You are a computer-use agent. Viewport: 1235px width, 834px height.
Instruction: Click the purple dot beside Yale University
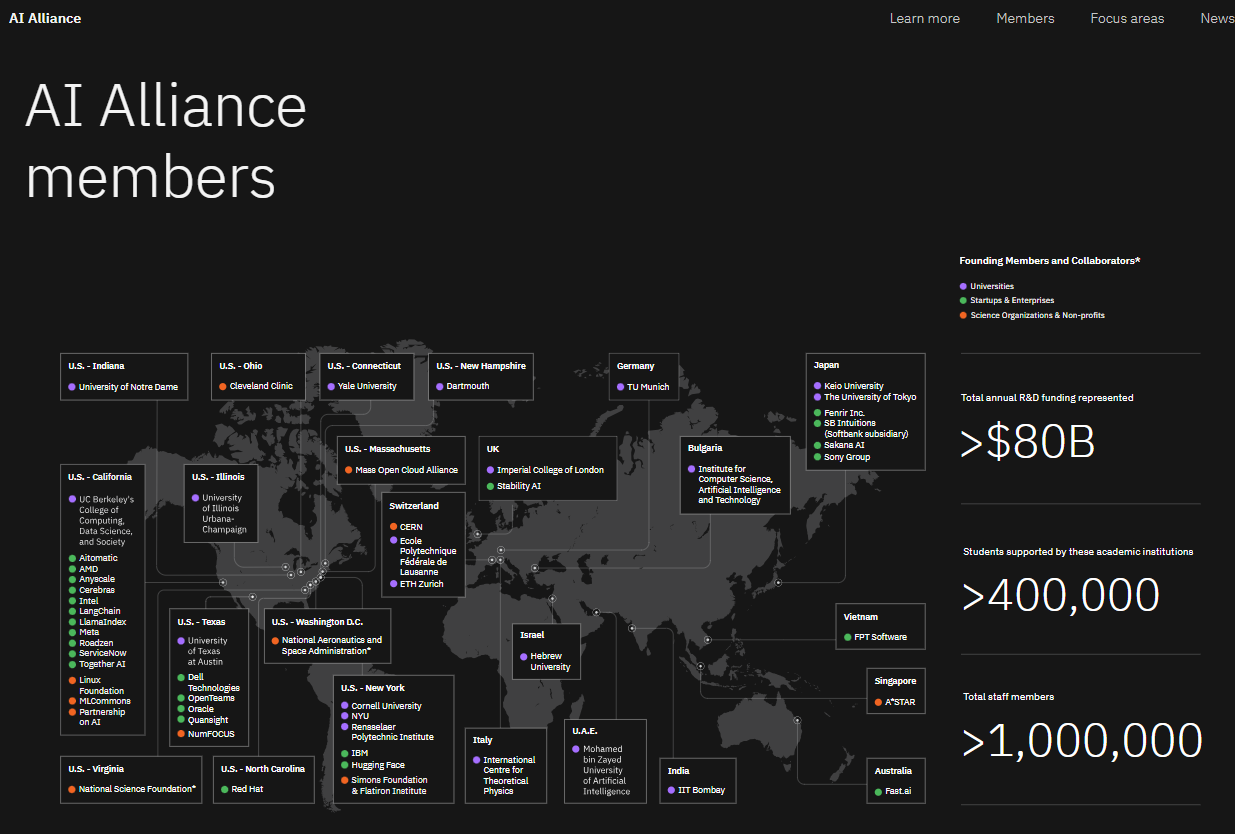(x=331, y=386)
